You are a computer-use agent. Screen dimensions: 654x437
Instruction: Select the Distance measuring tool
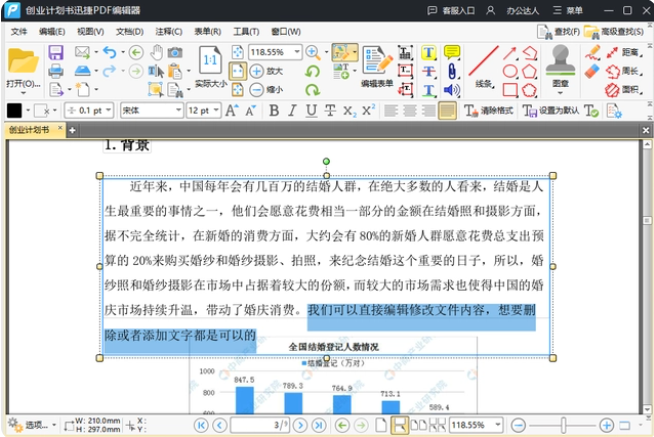(x=624, y=53)
